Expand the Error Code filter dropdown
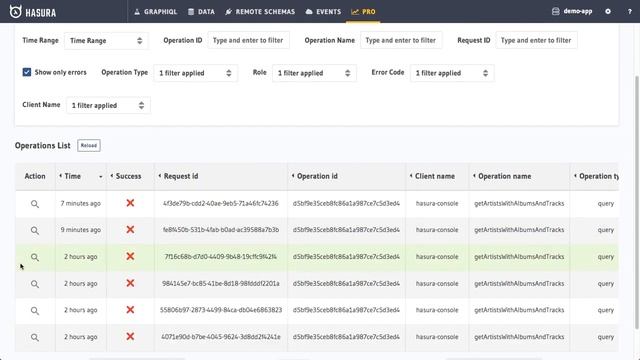Image resolution: width=640 pixels, height=360 pixels. click(452, 73)
